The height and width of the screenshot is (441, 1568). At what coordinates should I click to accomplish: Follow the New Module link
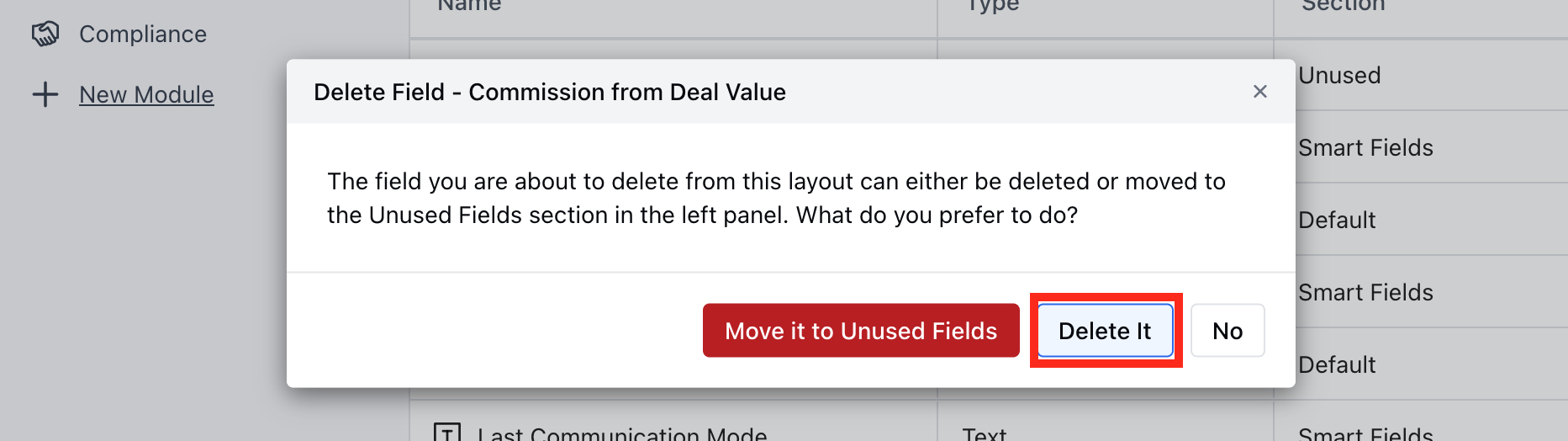146,95
